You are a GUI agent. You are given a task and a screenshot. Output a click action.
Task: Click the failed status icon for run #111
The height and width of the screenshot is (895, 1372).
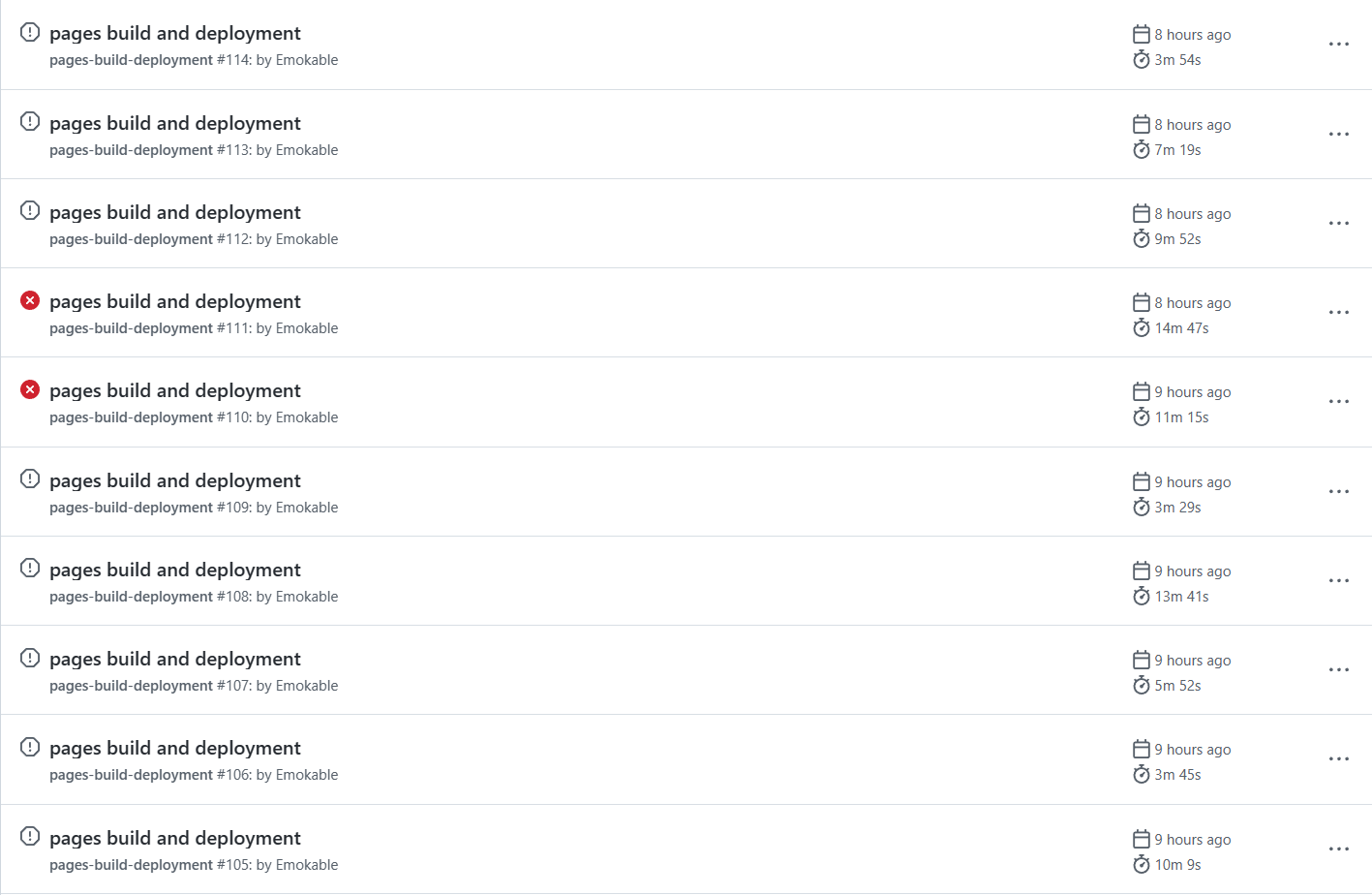(x=30, y=300)
